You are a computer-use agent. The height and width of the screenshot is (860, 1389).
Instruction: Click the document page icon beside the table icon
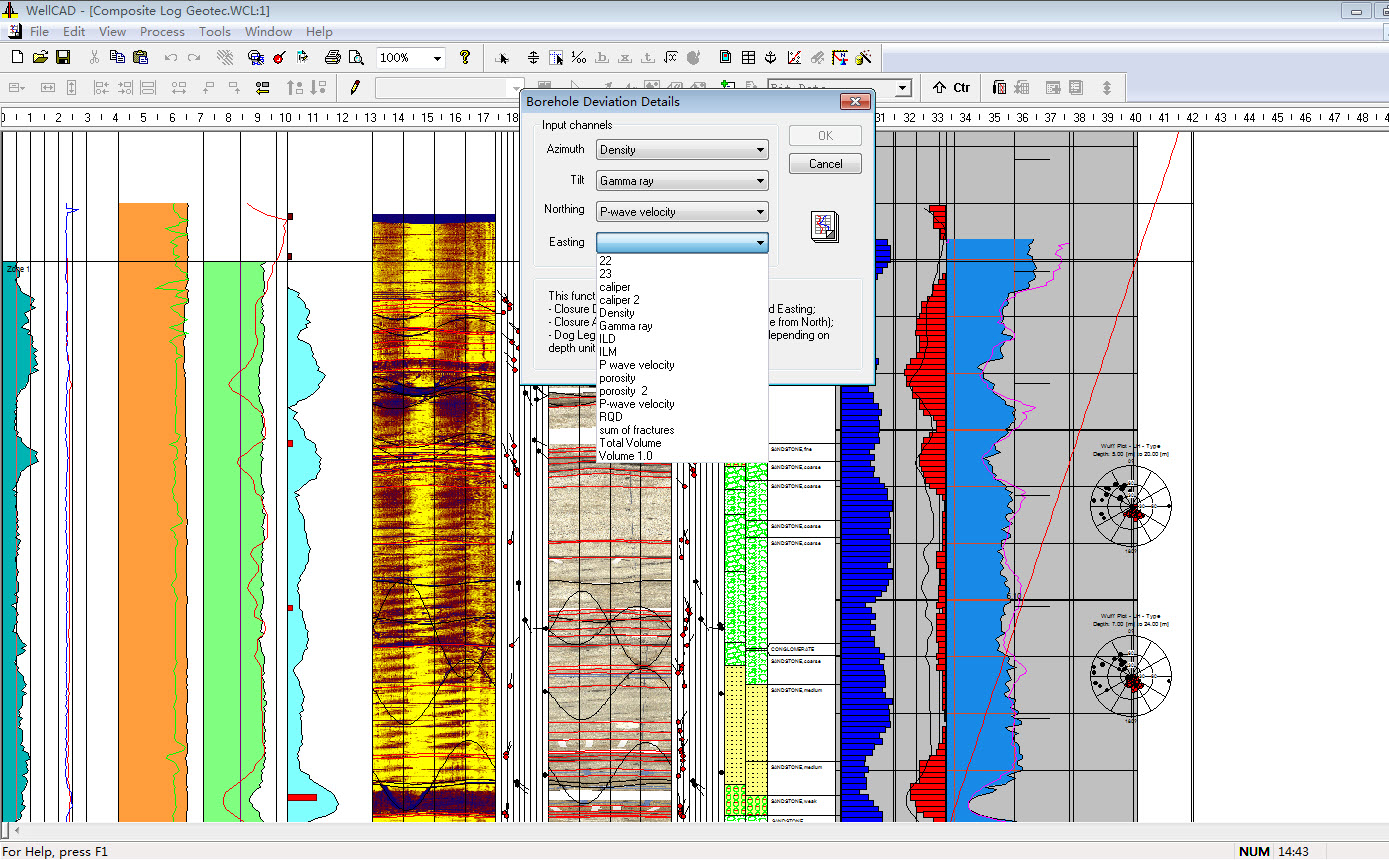click(x=725, y=57)
